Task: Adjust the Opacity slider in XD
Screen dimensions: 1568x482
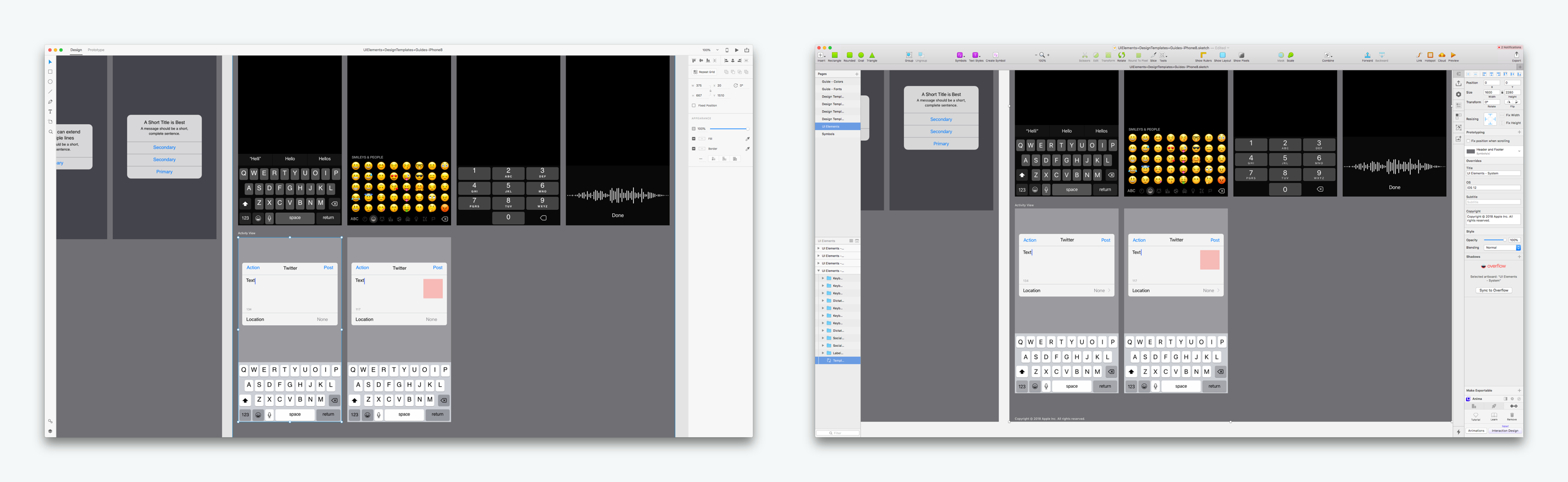Action: 729,129
